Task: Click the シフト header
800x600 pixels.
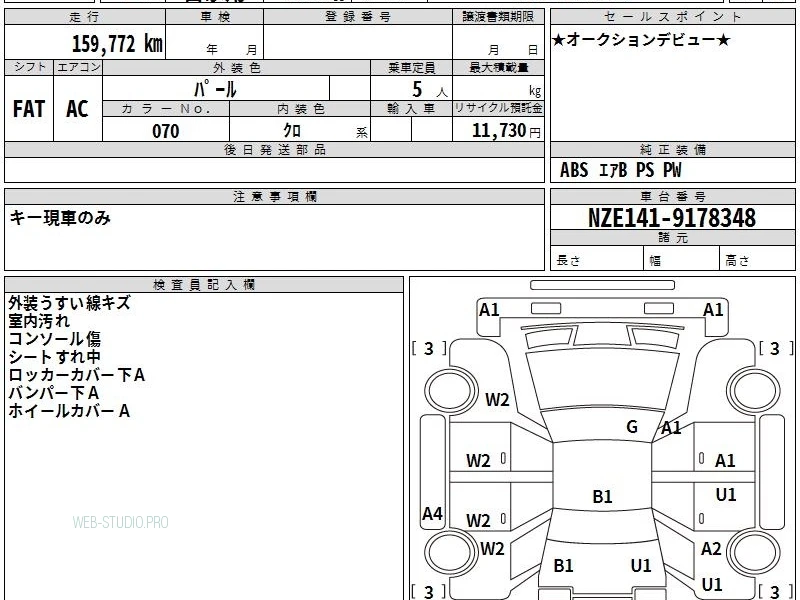Action: [29, 67]
